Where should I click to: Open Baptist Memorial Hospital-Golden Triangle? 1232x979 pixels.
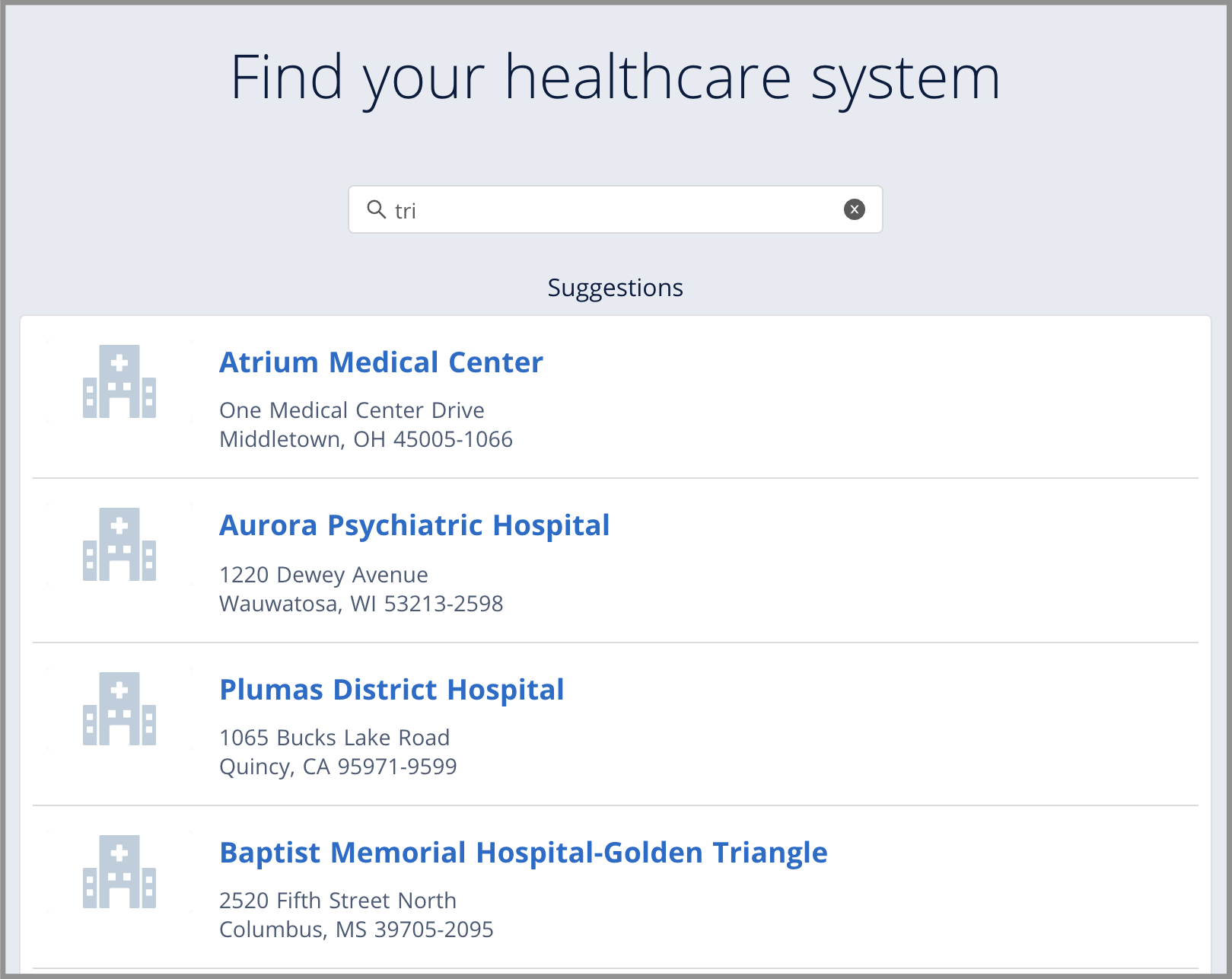click(523, 852)
